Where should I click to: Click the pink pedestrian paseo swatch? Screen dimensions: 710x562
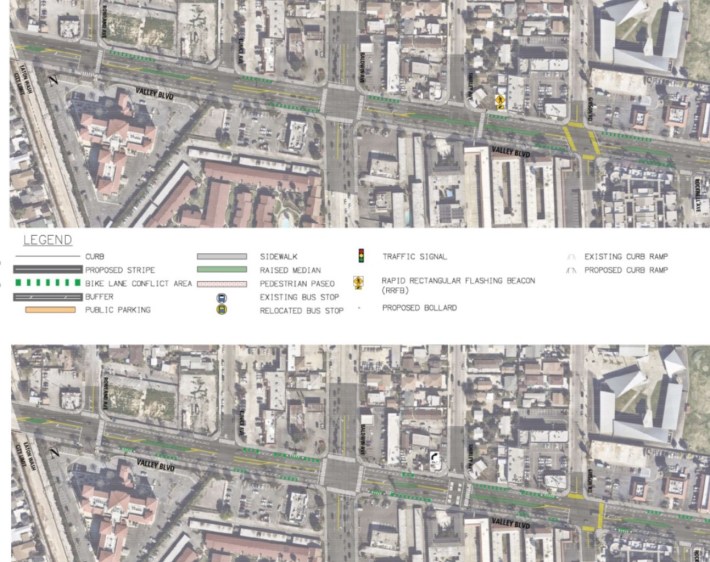click(x=221, y=284)
